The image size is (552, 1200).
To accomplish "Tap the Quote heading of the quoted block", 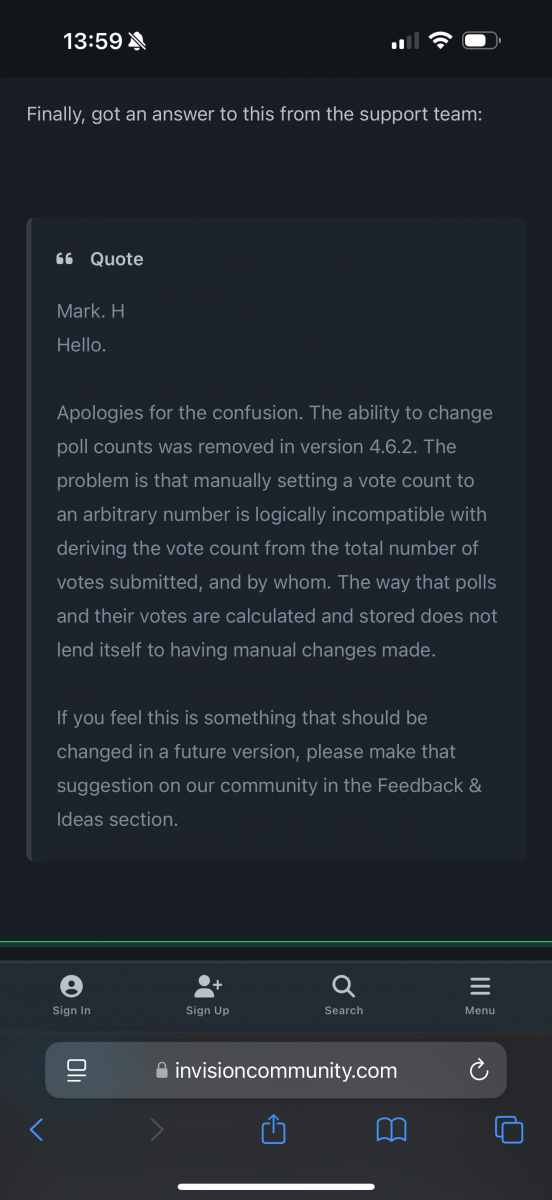I will [x=117, y=259].
